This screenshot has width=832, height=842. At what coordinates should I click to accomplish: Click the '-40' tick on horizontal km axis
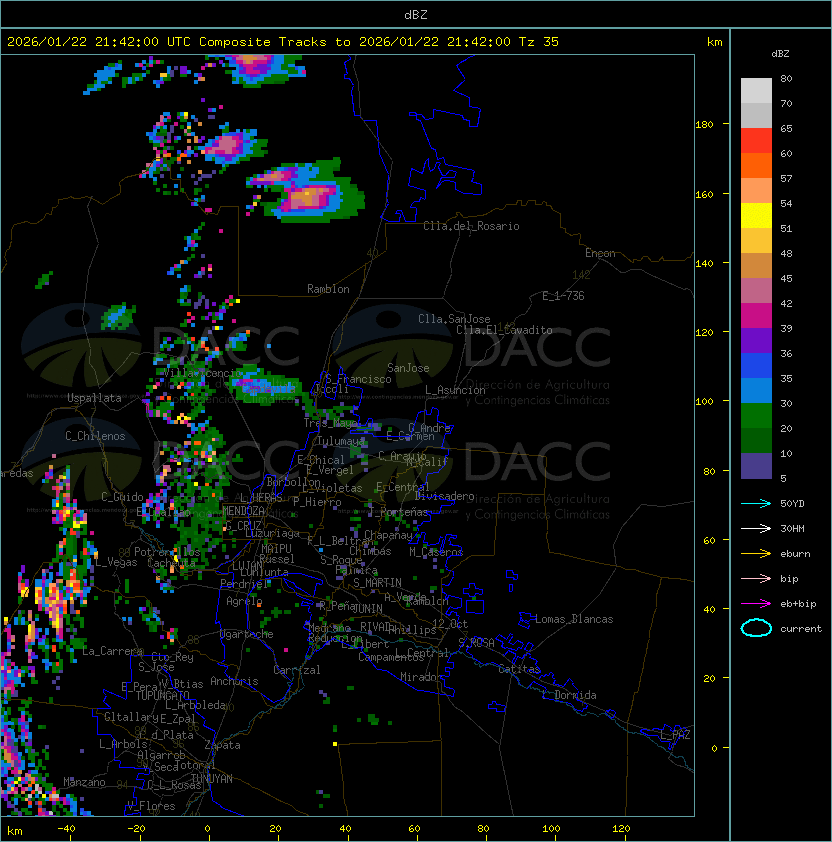(x=66, y=829)
